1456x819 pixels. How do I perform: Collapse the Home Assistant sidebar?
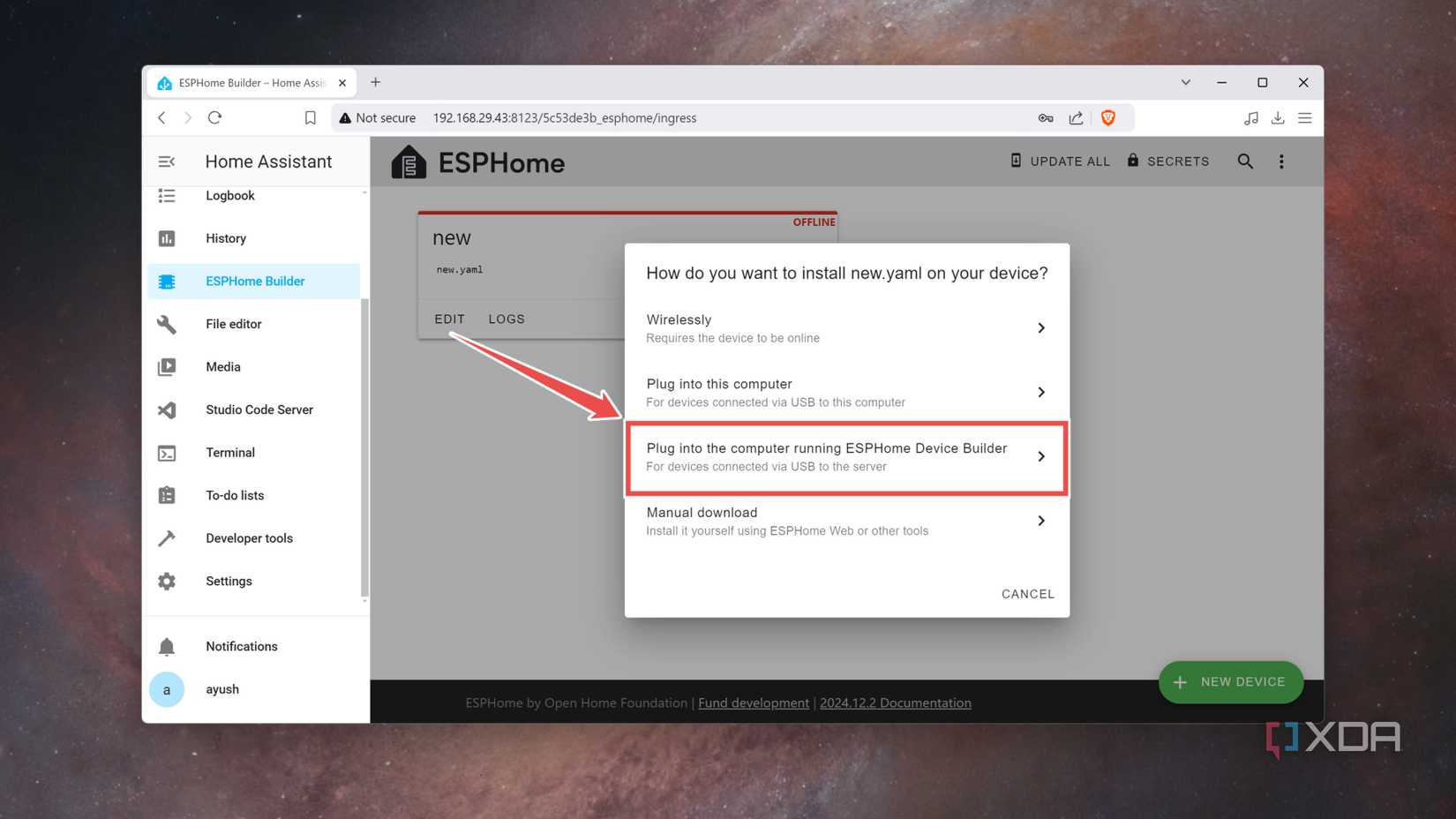pos(167,162)
